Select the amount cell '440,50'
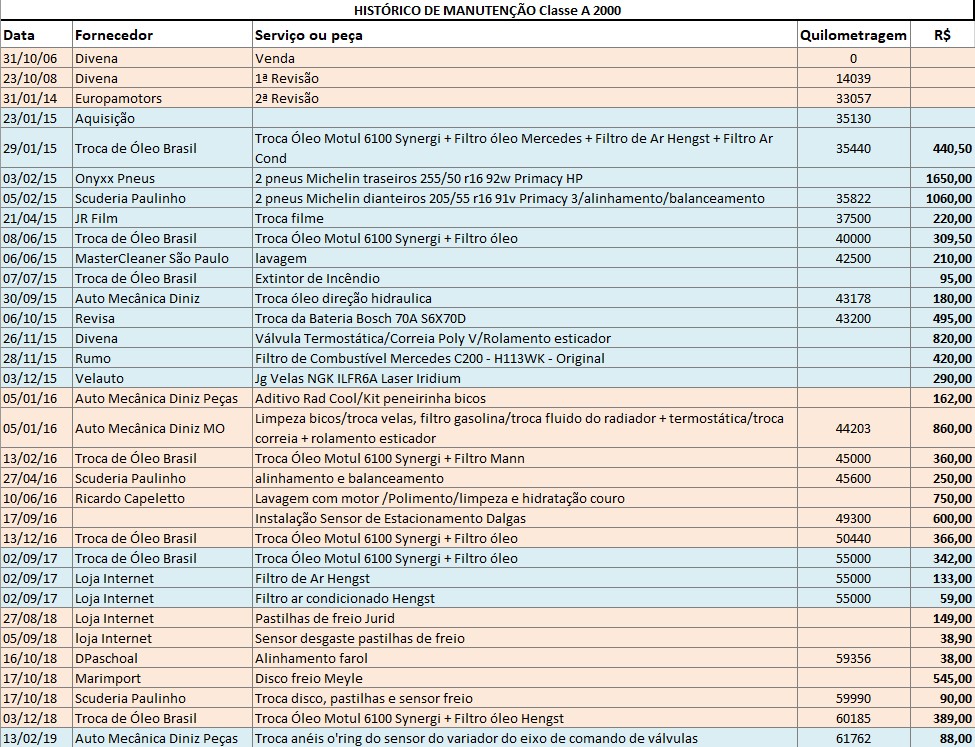Image resolution: width=975 pixels, height=747 pixels. tap(942, 148)
